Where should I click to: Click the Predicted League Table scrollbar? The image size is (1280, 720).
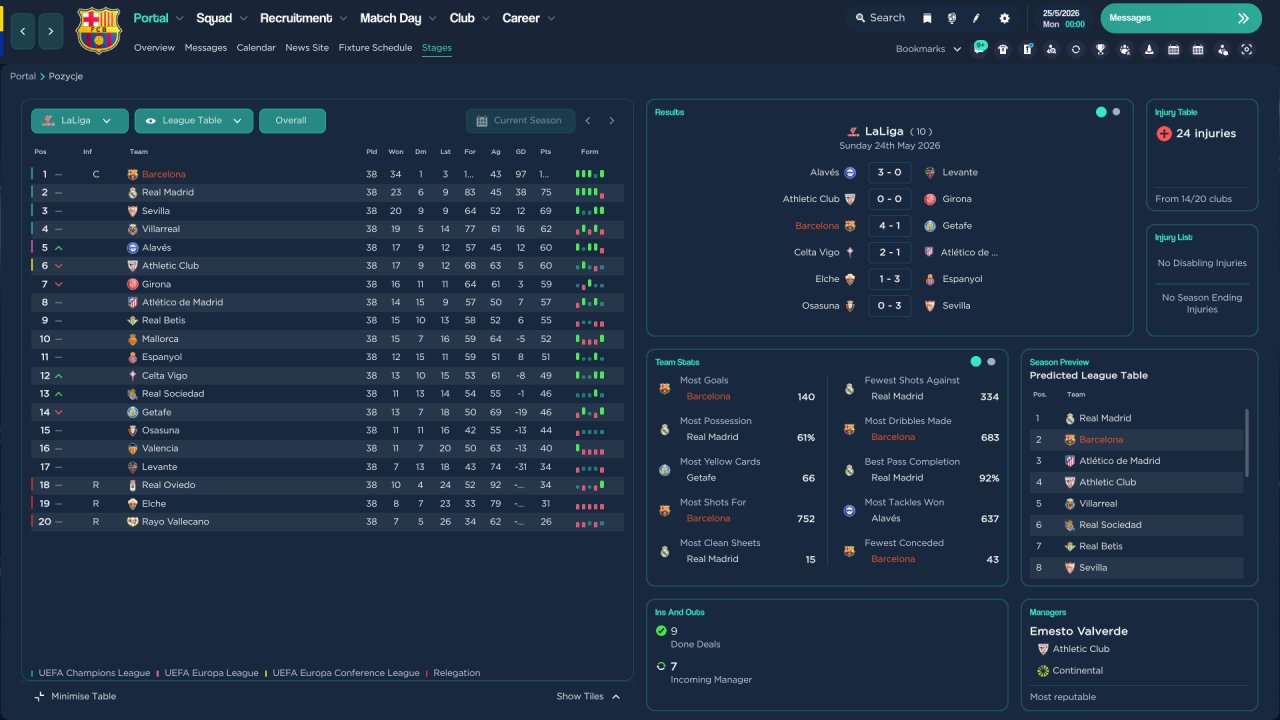coord(1246,443)
